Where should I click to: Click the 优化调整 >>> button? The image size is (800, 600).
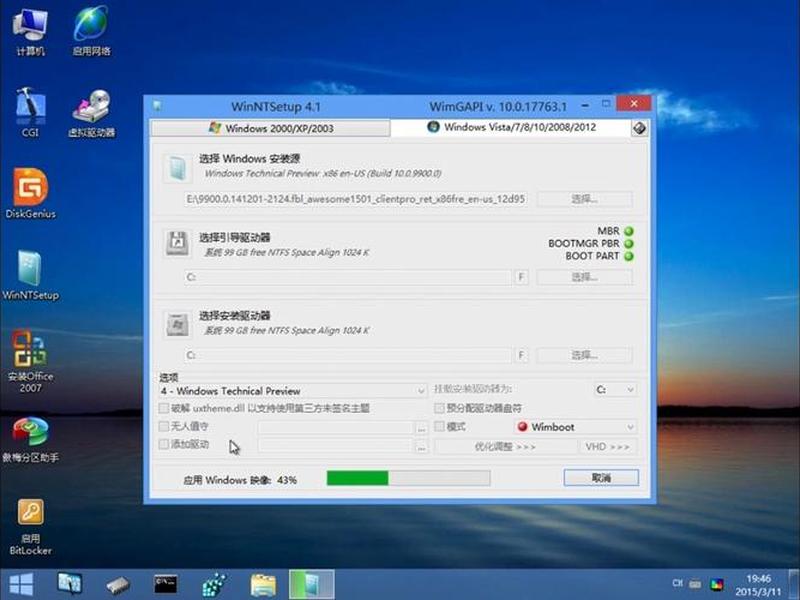pos(505,446)
